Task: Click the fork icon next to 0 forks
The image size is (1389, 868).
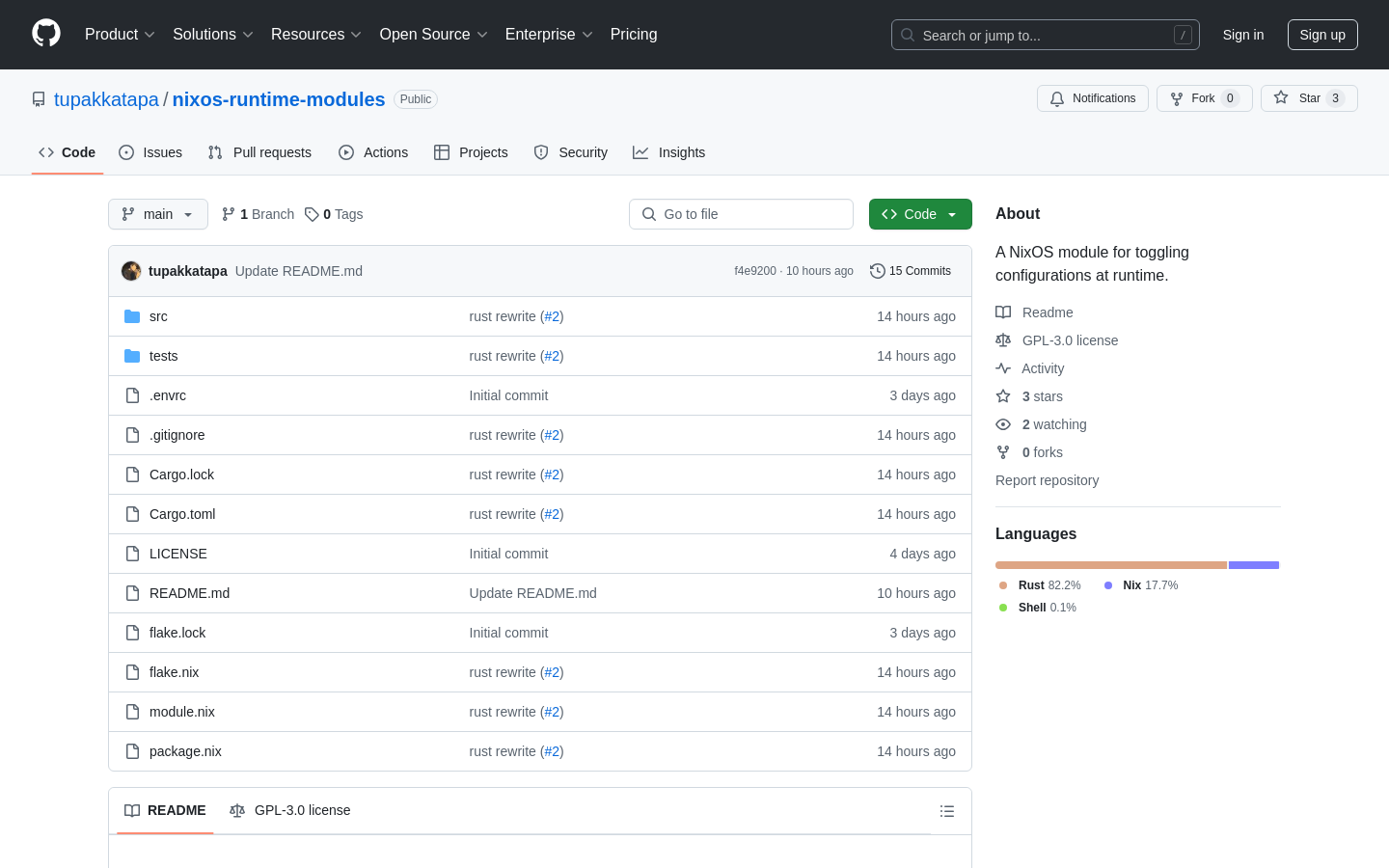Action: 1003,452
